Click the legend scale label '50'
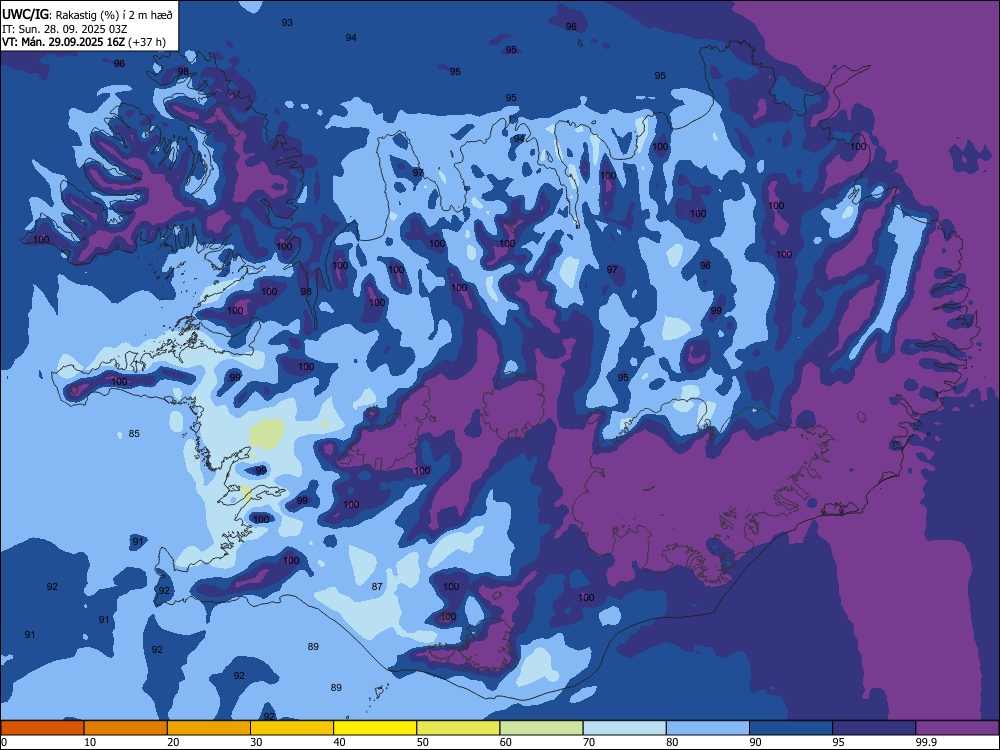Screen dimensions: 1000x750 (x=422, y=742)
